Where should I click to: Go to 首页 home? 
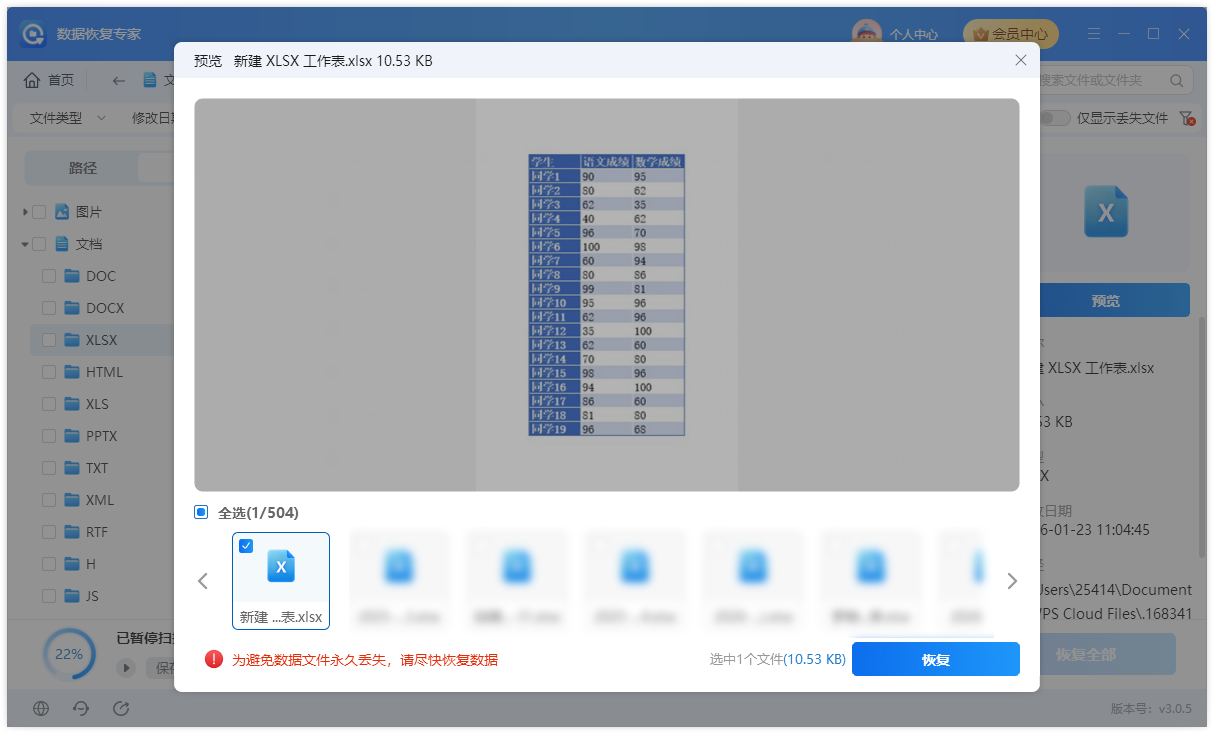click(x=49, y=80)
